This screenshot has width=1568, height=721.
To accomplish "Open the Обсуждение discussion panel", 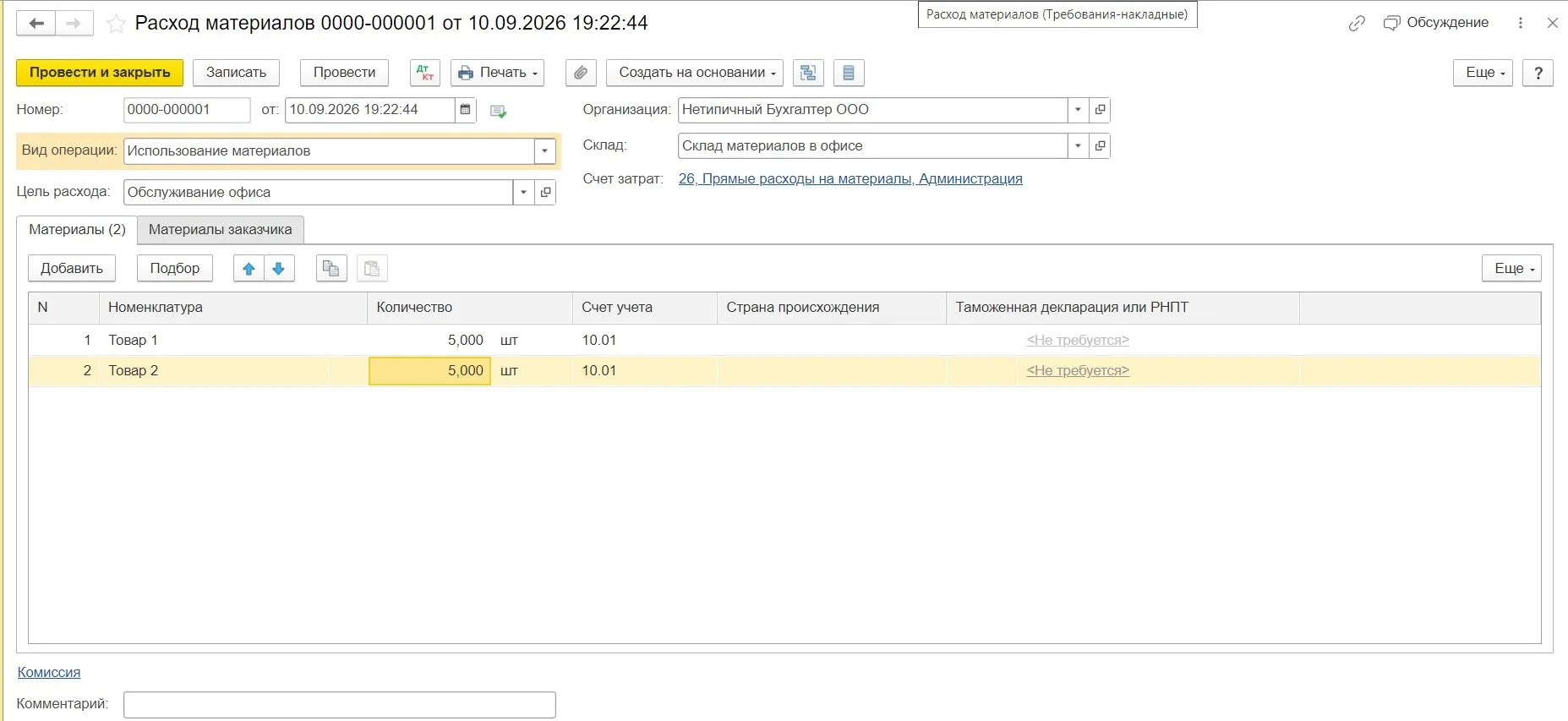I will (x=1436, y=23).
